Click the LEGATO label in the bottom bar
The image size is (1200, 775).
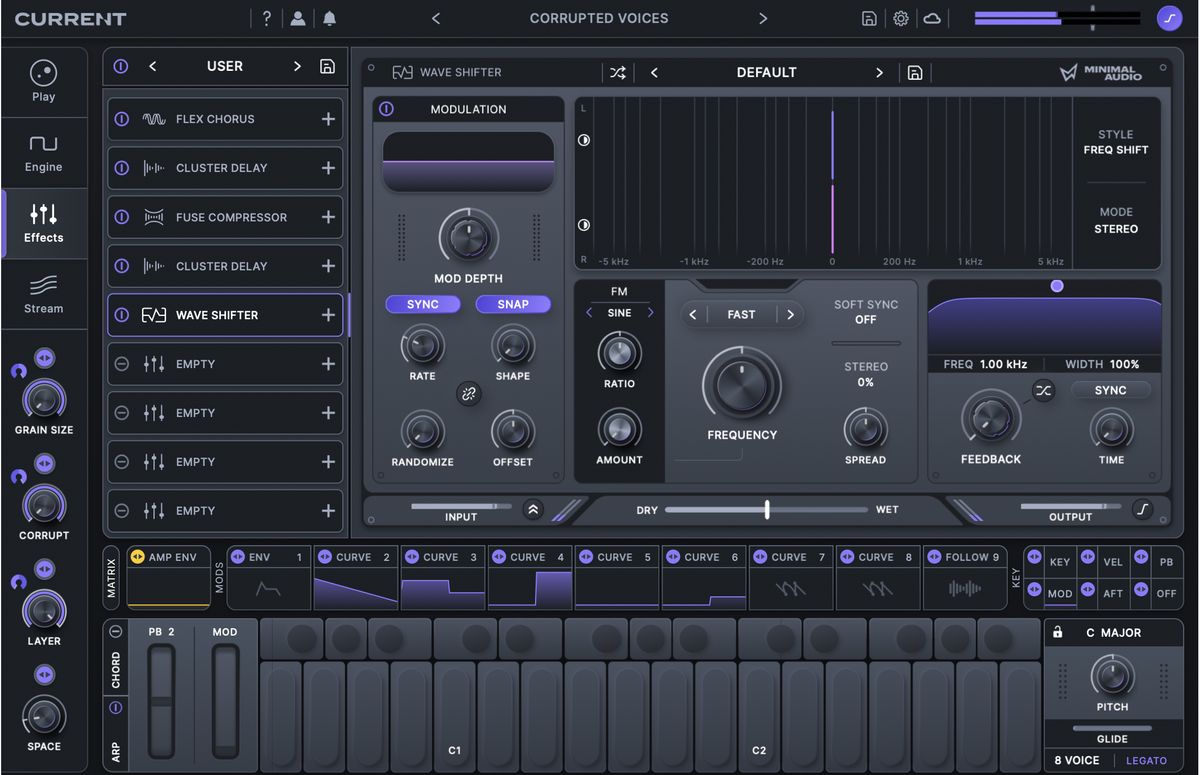click(1146, 760)
